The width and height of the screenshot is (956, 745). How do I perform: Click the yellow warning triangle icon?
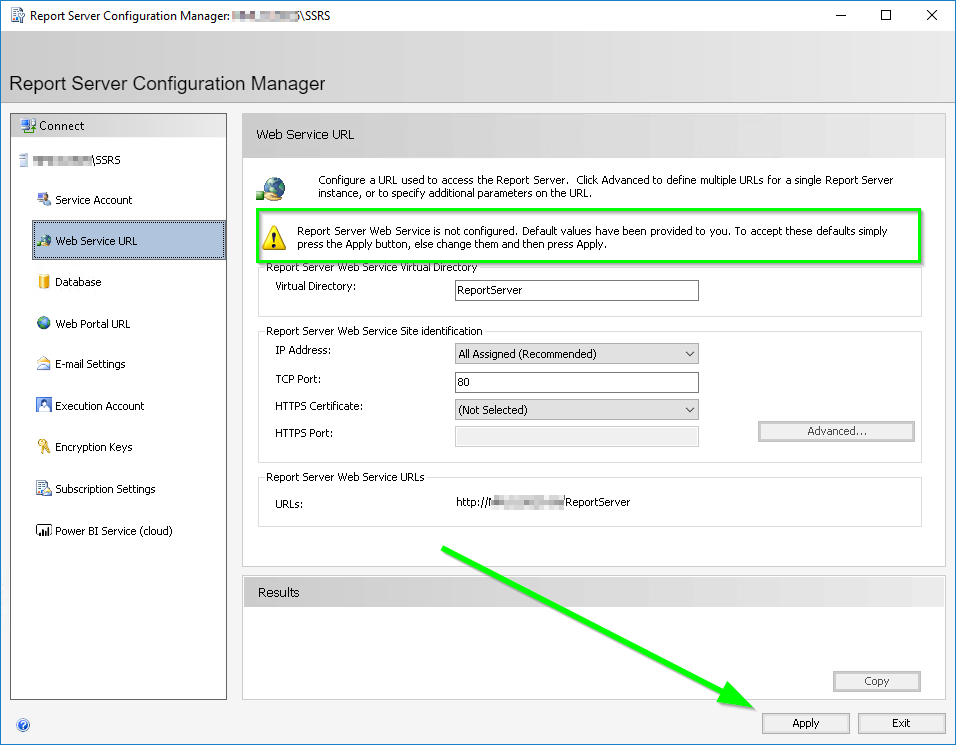pyautogui.click(x=274, y=238)
